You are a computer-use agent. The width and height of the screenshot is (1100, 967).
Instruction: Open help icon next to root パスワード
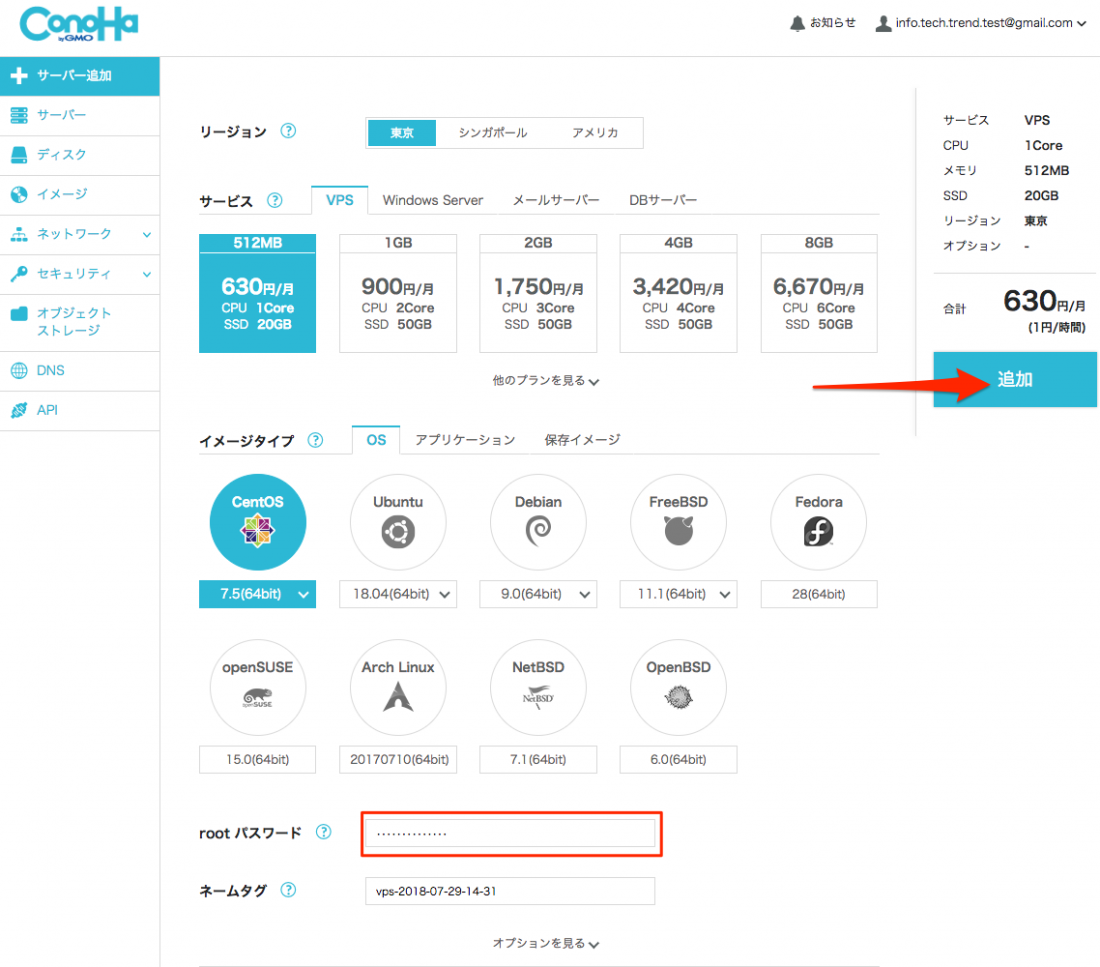323,832
